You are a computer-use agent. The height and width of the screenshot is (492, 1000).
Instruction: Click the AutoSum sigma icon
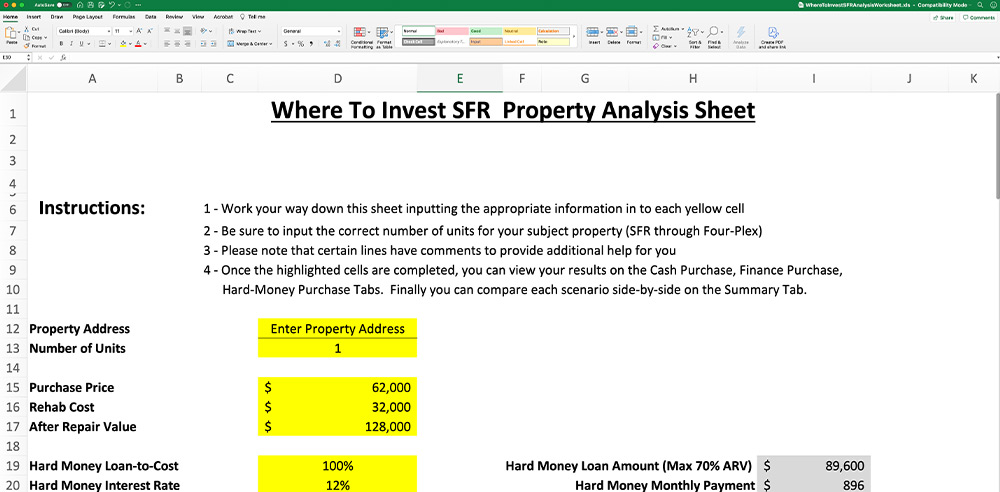pyautogui.click(x=656, y=29)
